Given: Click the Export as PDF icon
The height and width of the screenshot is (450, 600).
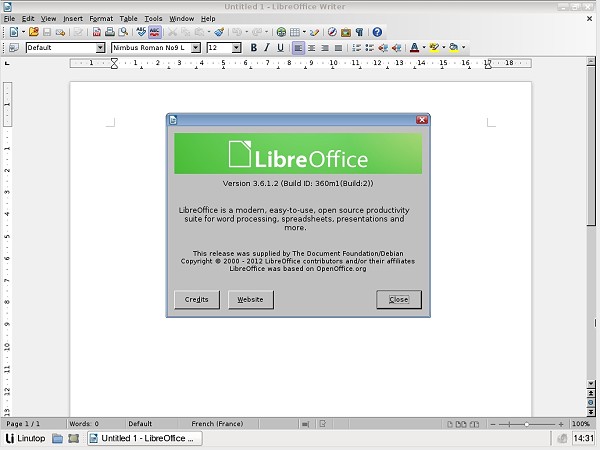Looking at the screenshot, I should click(97, 32).
